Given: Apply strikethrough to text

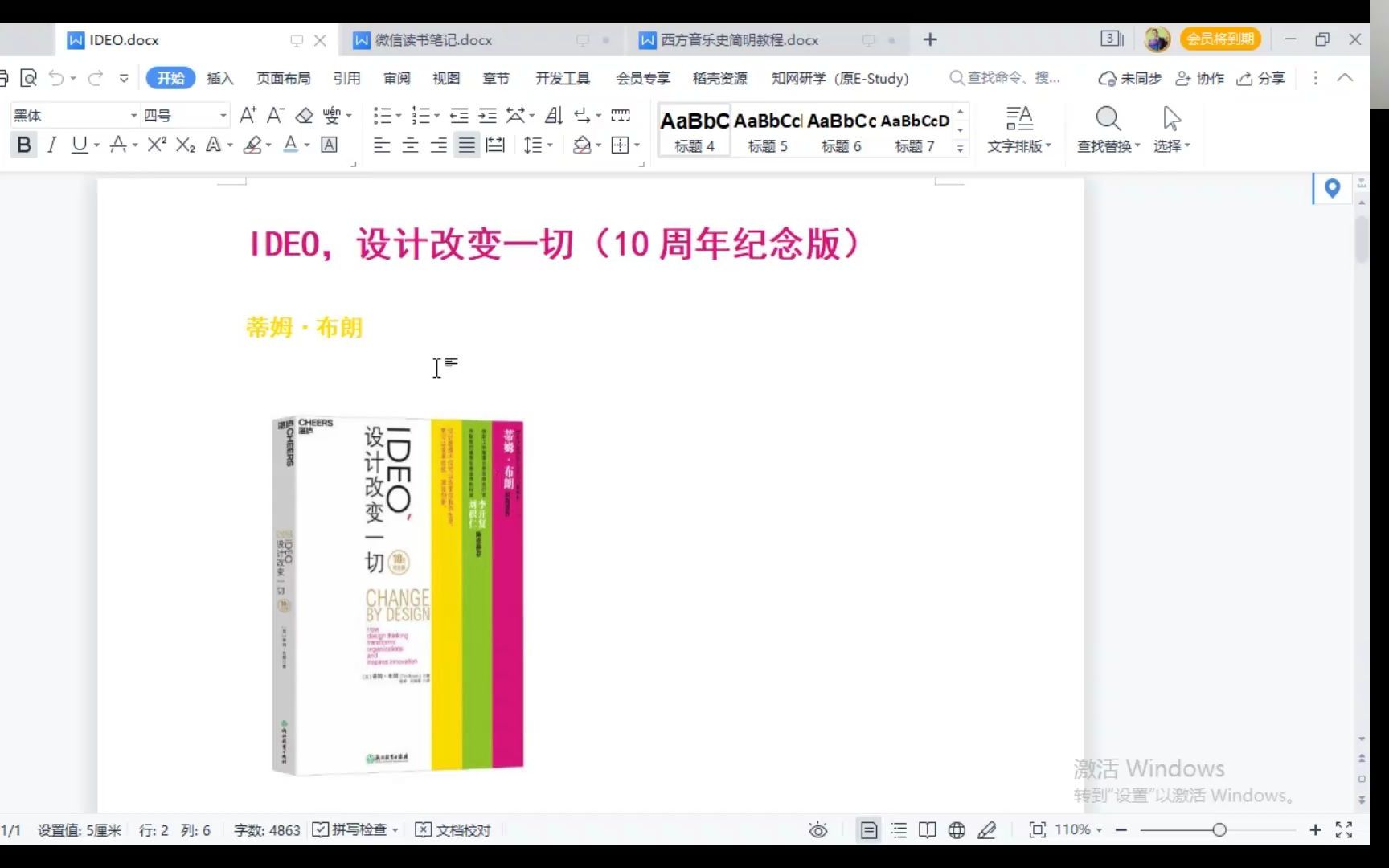Looking at the screenshot, I should pyautogui.click(x=118, y=145).
